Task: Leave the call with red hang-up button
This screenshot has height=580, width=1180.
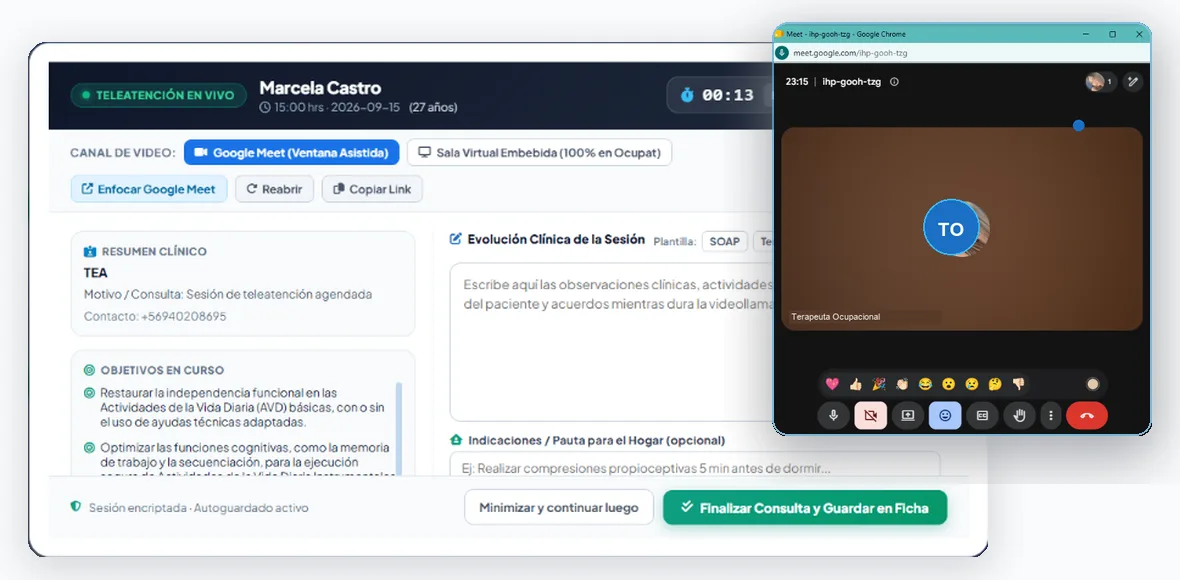Action: coord(1087,415)
